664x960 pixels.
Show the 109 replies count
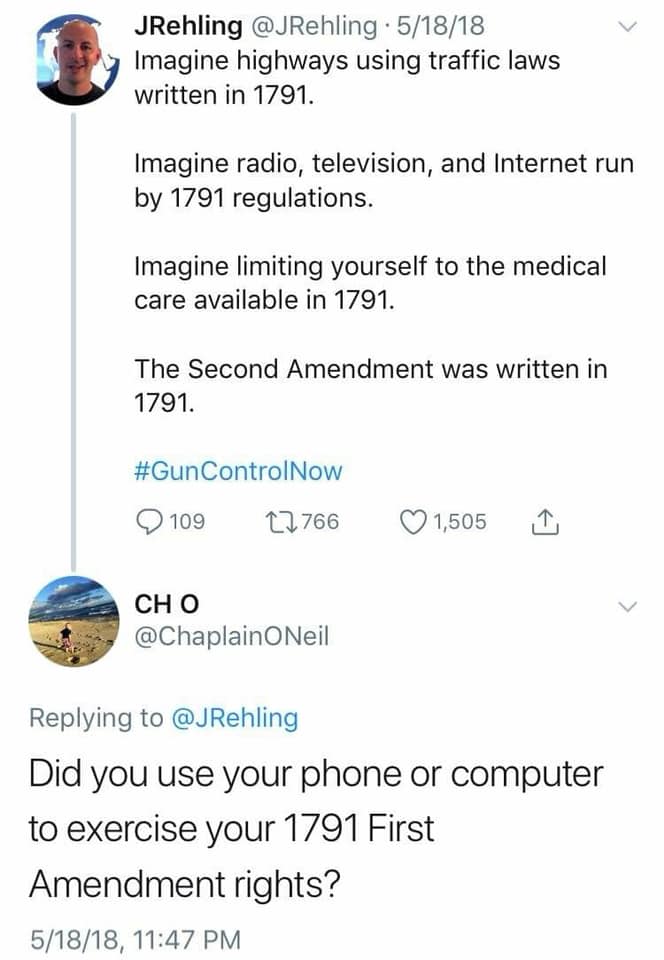187,522
